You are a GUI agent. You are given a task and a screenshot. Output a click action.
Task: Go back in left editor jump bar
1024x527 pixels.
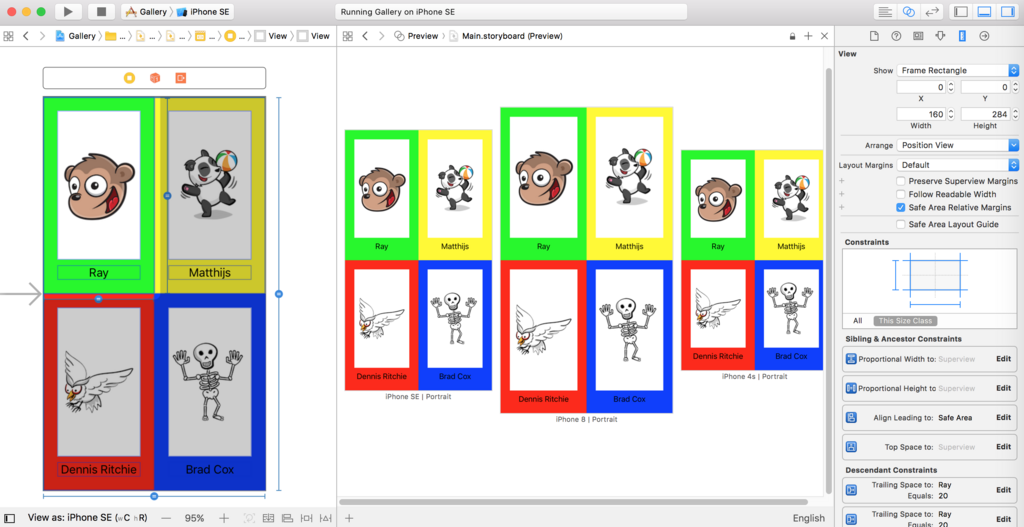coord(25,36)
